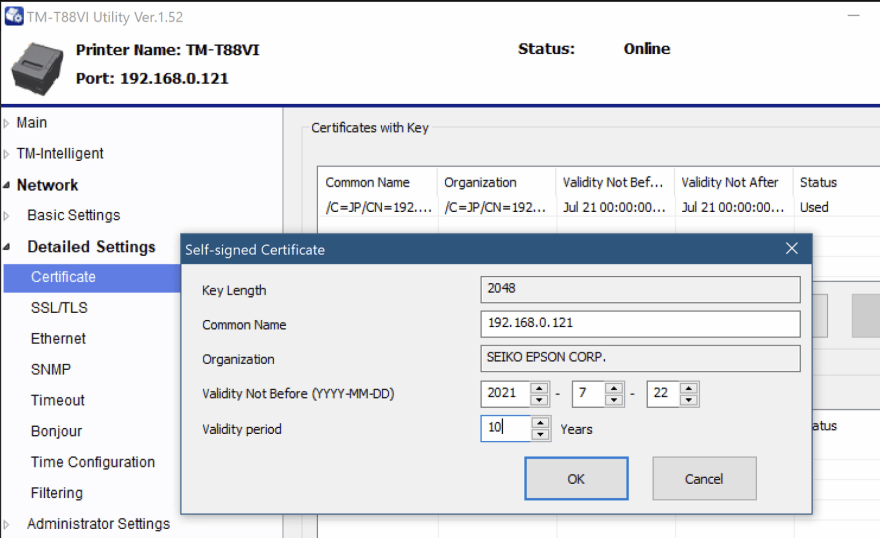Expand the TM-Intelligent tree node

pos(6,154)
